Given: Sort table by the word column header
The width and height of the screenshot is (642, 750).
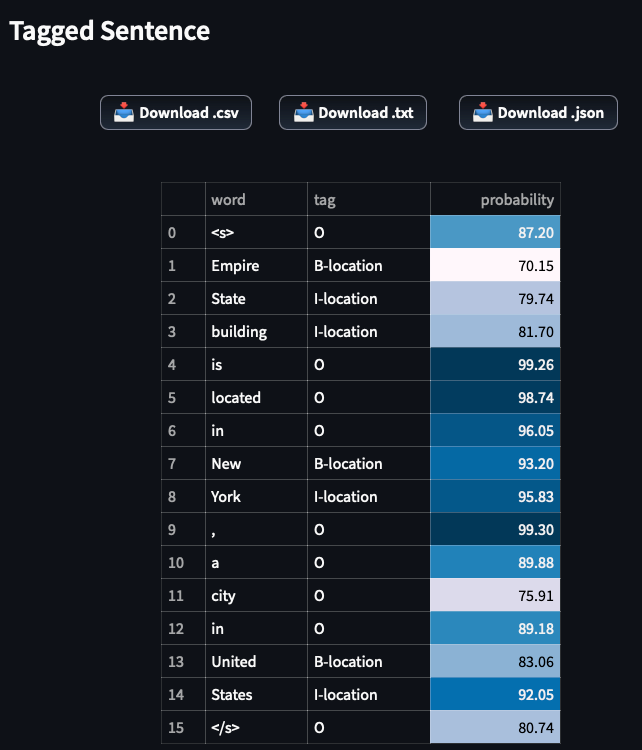Looking at the screenshot, I should point(256,200).
